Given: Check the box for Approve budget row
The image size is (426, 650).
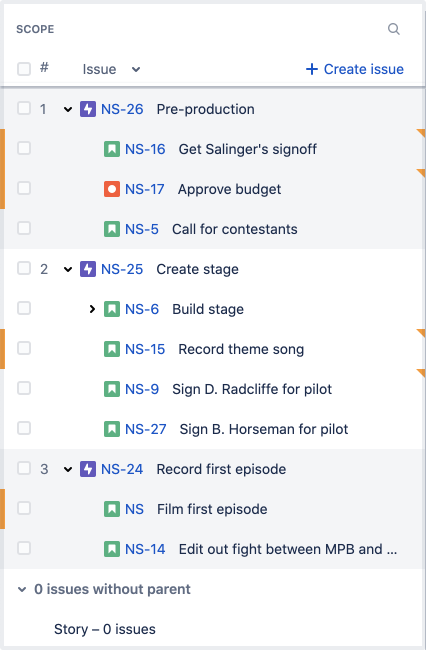Looking at the screenshot, I should point(24,188).
